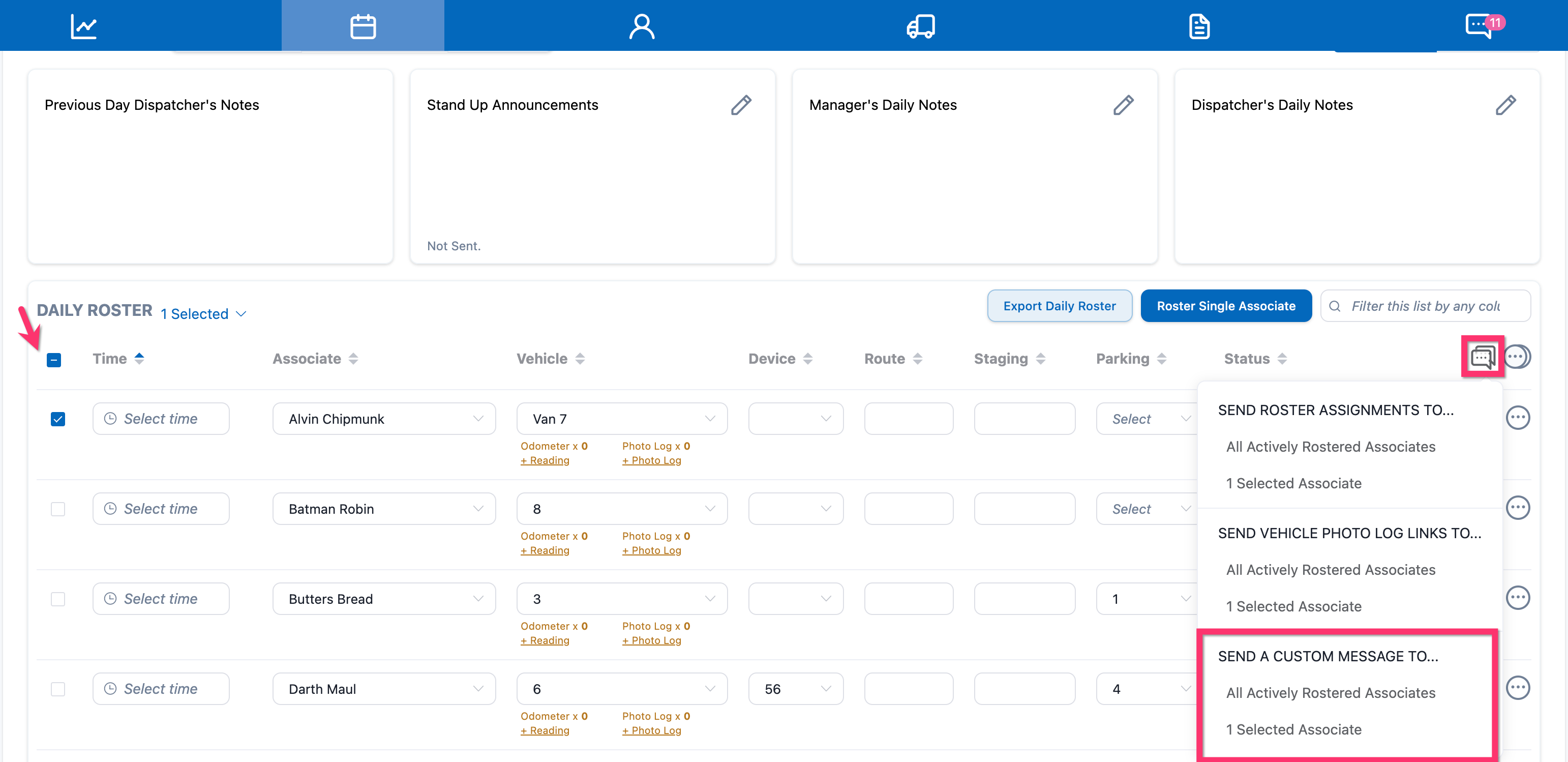Open the Van 7 vehicle dropdown

pos(621,419)
